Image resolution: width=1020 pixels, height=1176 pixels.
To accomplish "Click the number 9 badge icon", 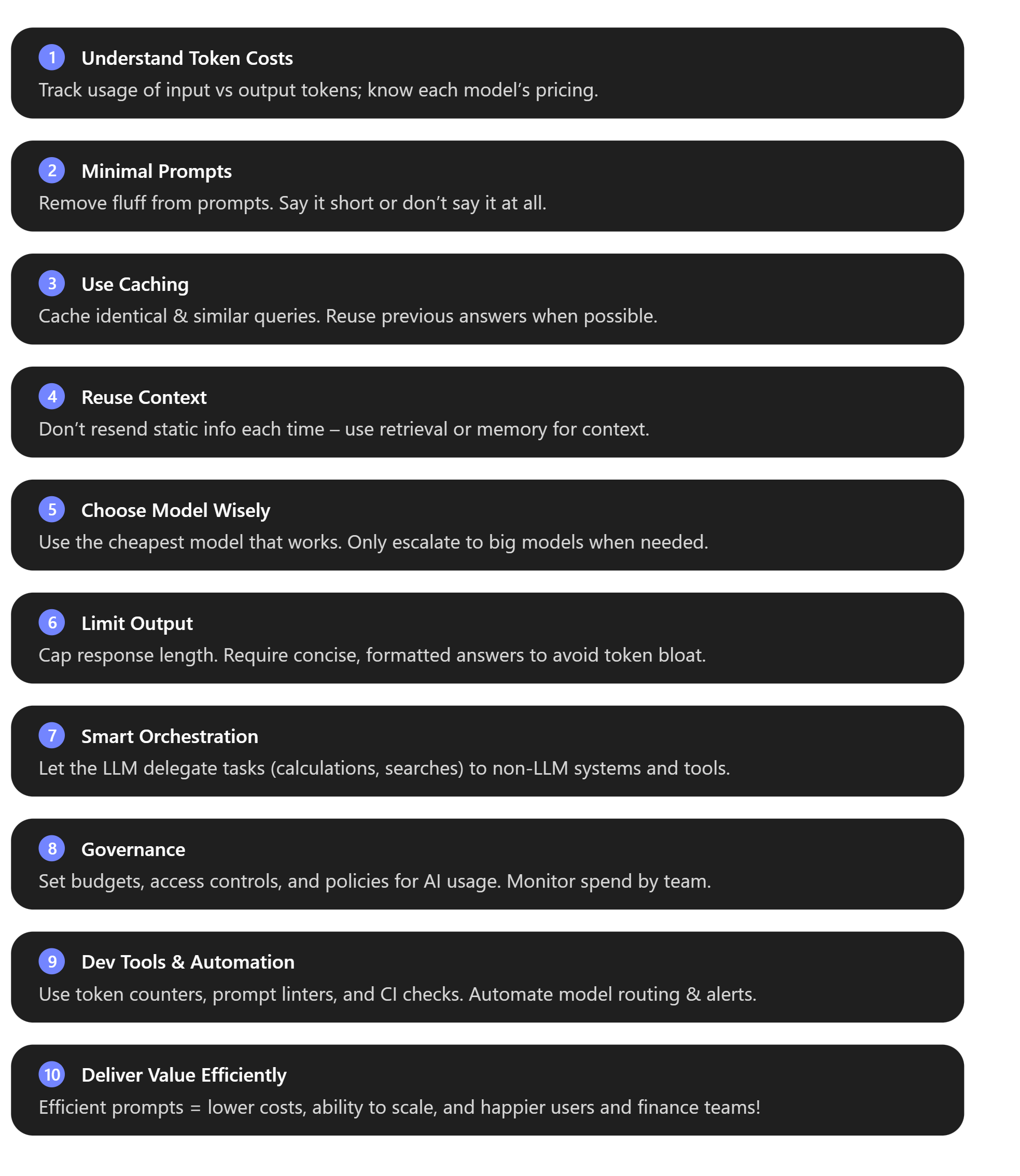I will pos(52,961).
